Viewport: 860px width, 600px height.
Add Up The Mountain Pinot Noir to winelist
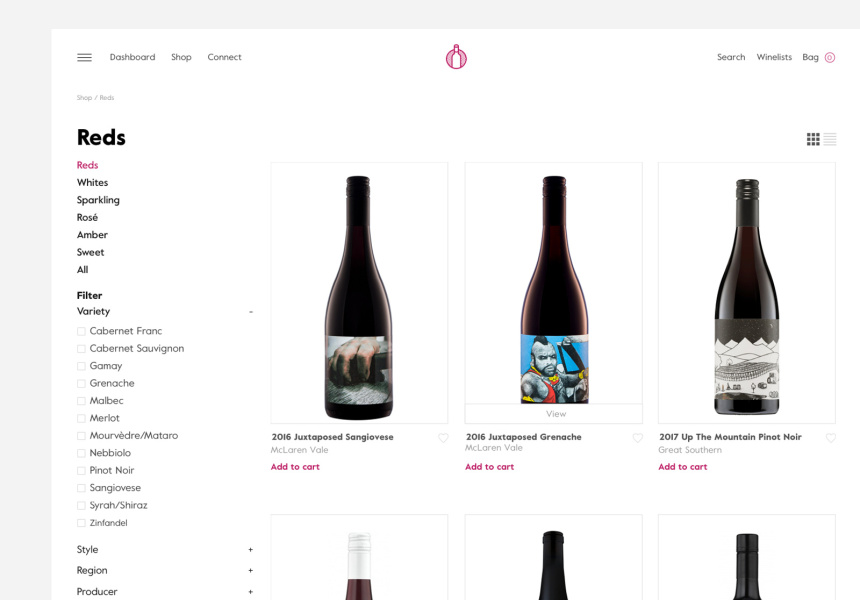830,438
